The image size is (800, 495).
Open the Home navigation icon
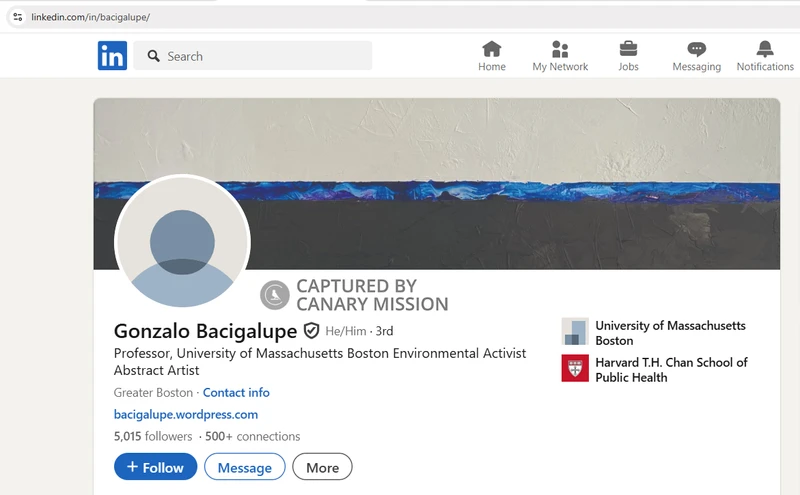pyautogui.click(x=492, y=50)
